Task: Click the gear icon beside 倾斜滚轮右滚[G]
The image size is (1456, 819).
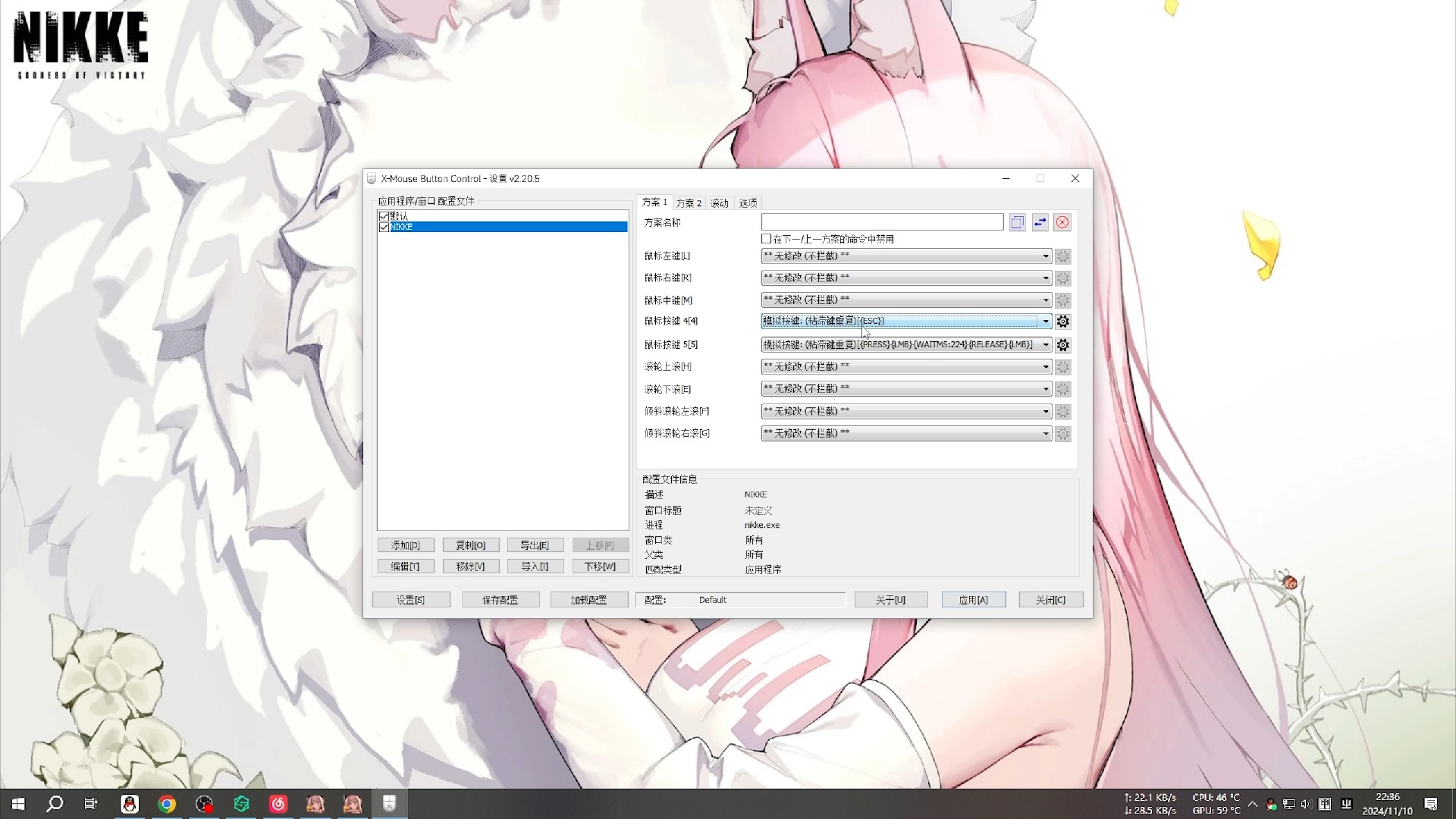Action: (x=1063, y=434)
